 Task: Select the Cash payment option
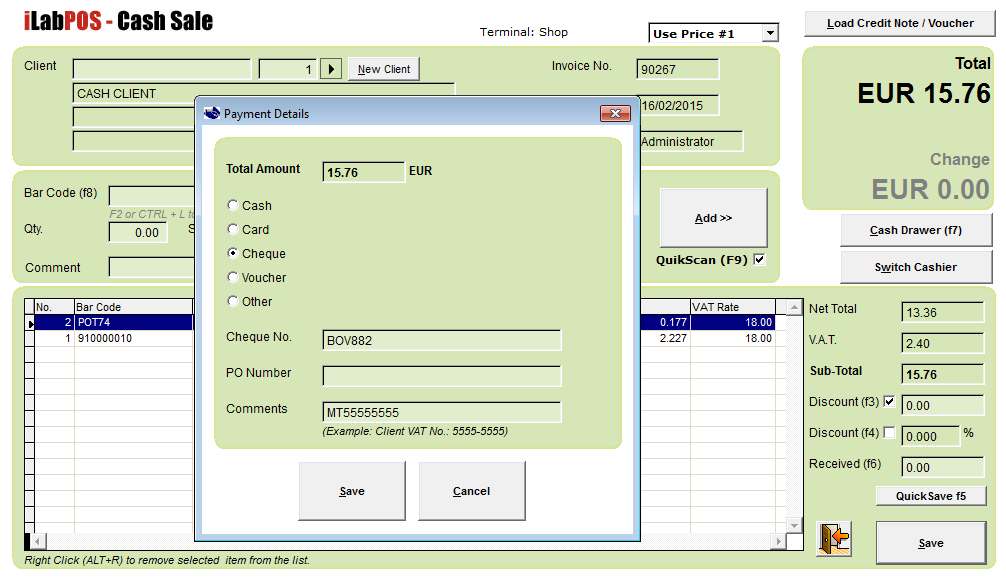tap(233, 206)
